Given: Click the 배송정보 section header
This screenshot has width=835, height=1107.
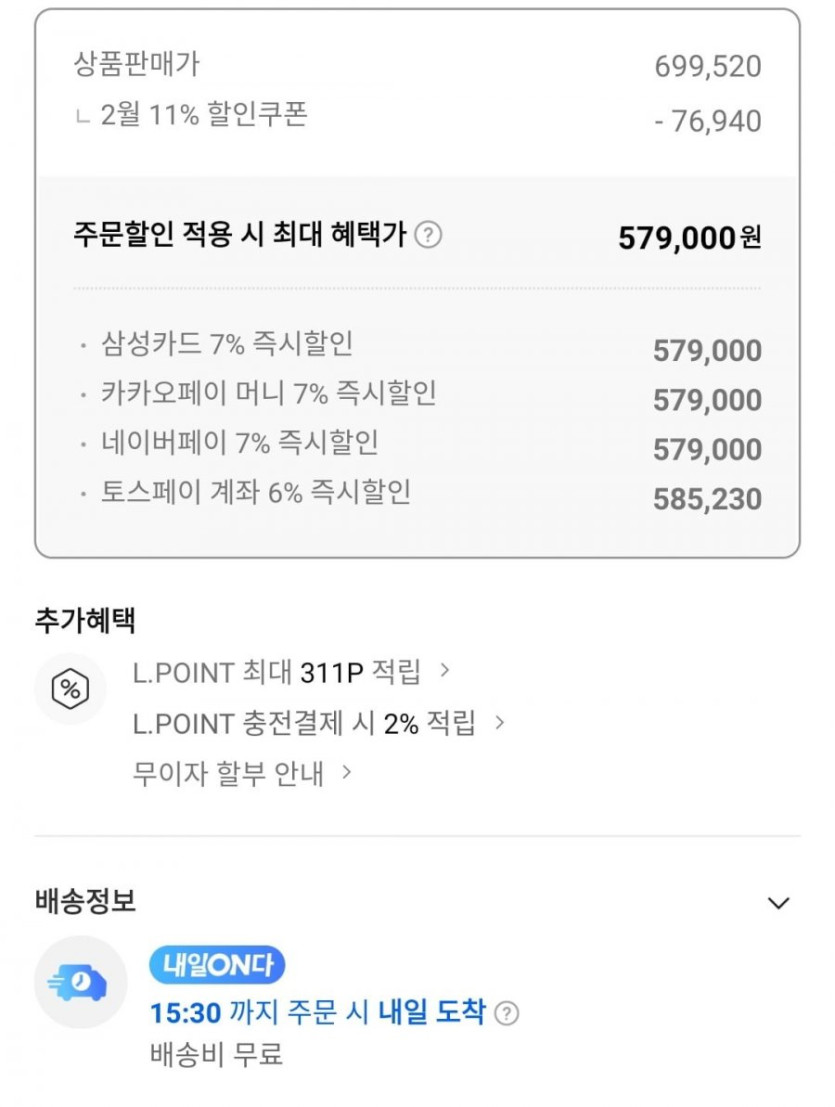Looking at the screenshot, I should coord(86,901).
